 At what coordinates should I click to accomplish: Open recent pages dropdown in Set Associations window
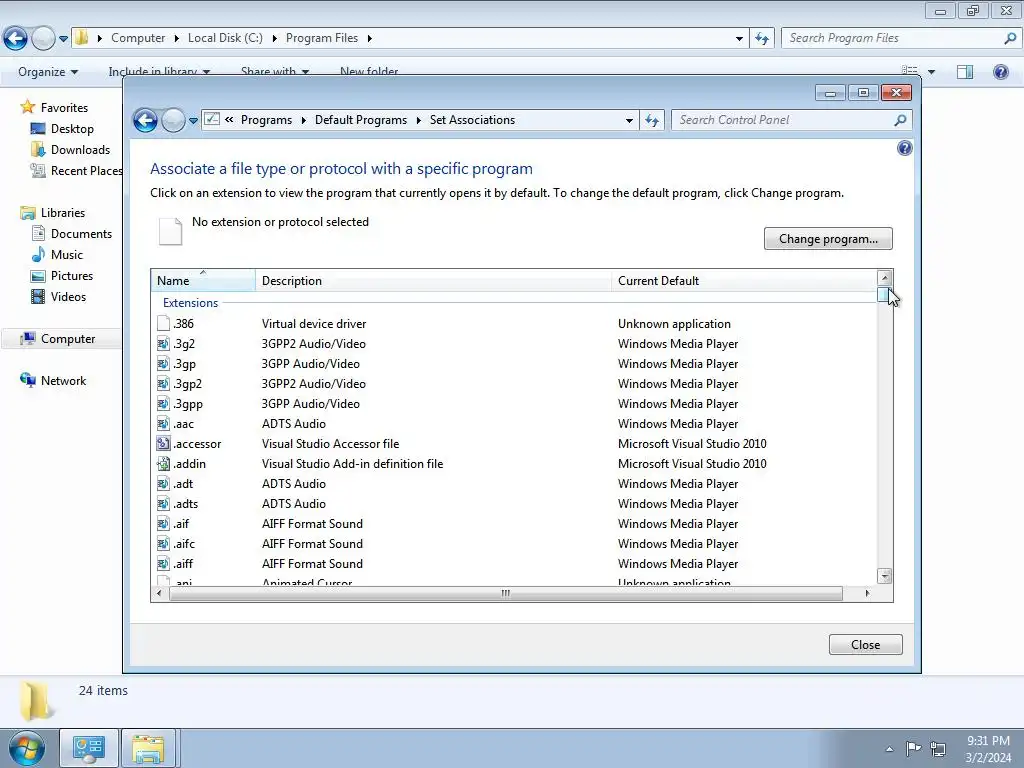pos(193,121)
